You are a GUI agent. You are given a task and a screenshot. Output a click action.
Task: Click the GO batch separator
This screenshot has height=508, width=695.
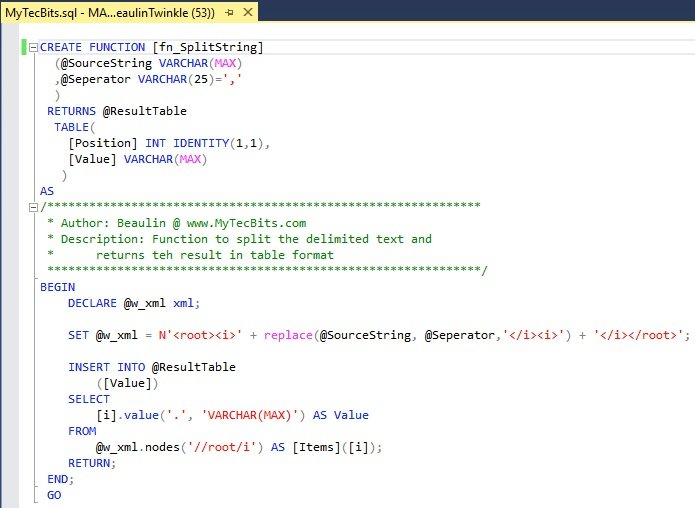click(x=54, y=495)
